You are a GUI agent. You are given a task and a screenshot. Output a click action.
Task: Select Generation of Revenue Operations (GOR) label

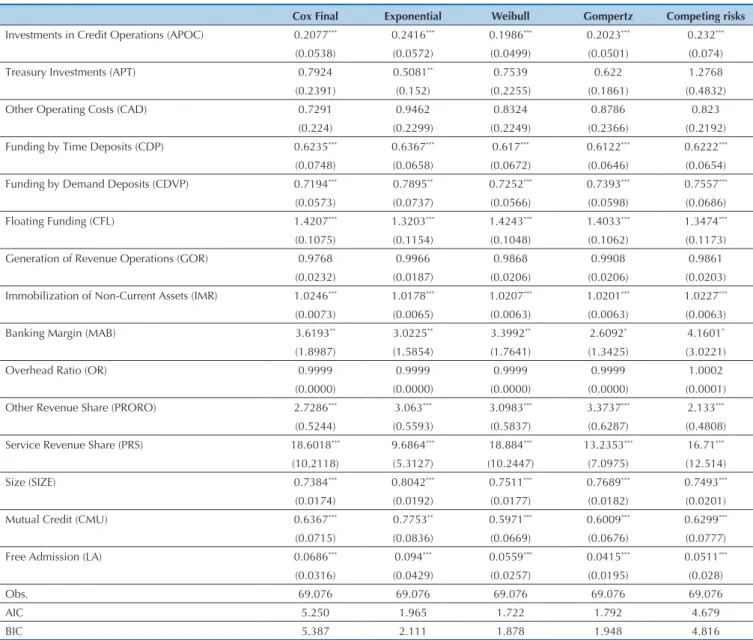click(x=106, y=259)
